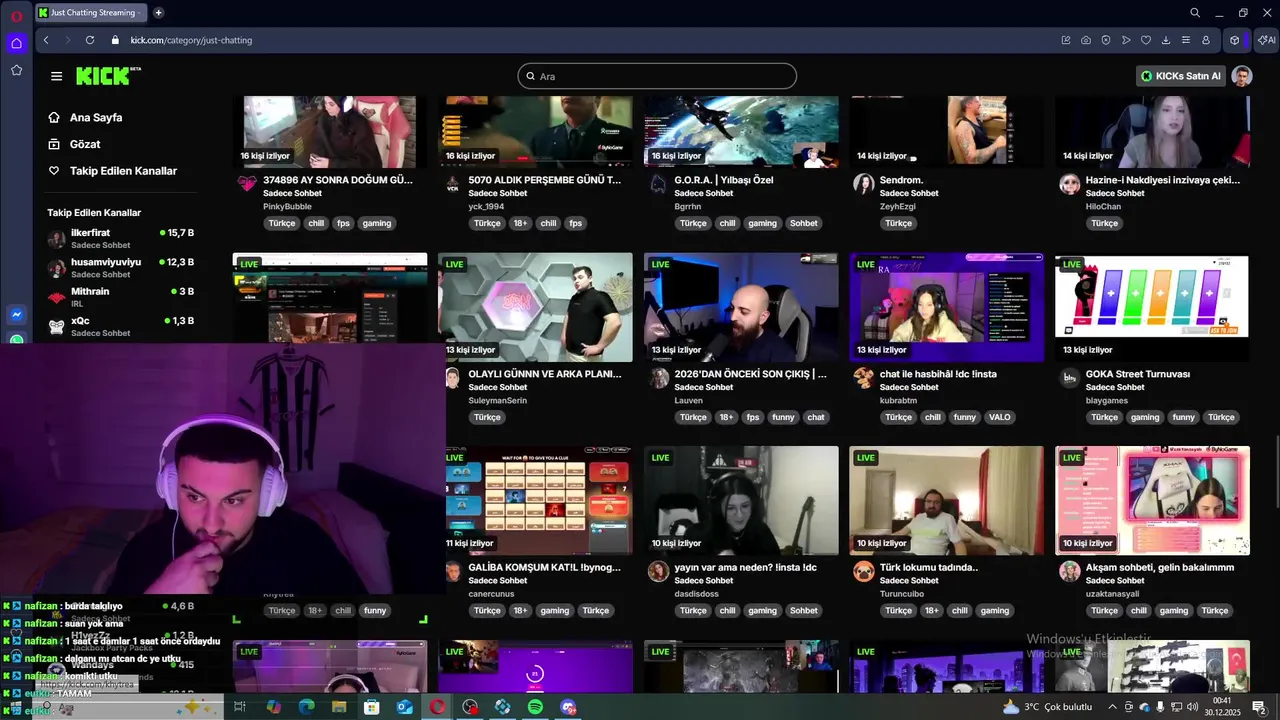Expand hidden system tray icons
This screenshot has width=1280, height=720.
point(1112,707)
